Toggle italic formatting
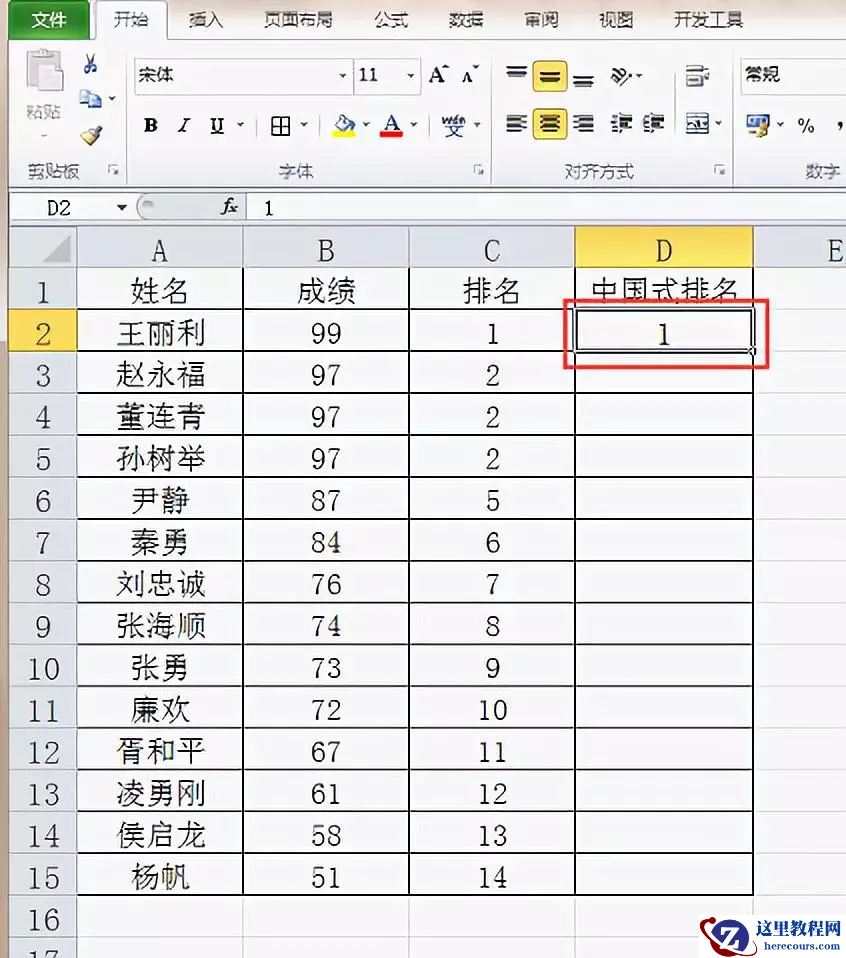846x958 pixels. coord(183,126)
